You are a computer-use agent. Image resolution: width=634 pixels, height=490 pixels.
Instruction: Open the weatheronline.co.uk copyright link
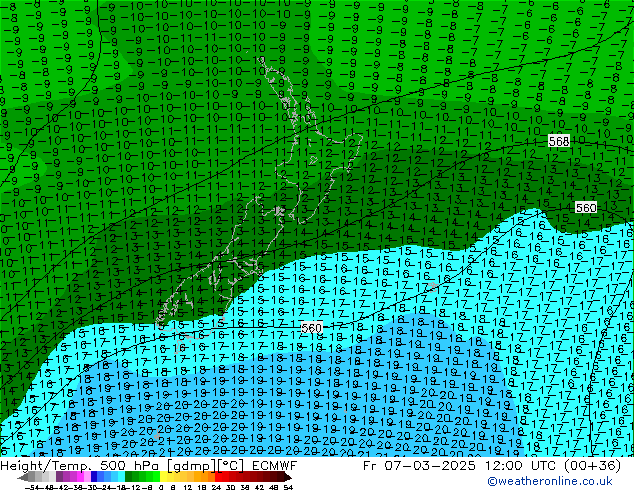click(550, 481)
